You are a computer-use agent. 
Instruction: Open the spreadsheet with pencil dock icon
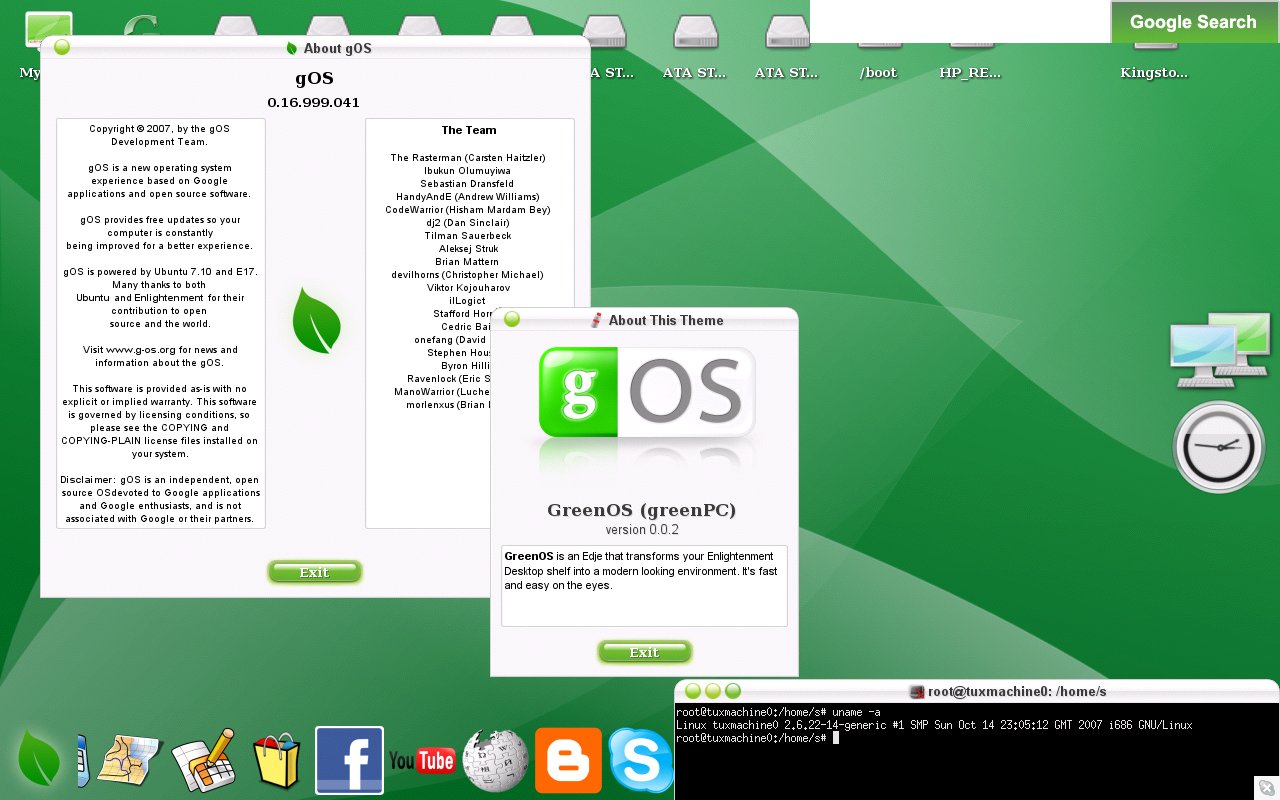click(x=203, y=761)
